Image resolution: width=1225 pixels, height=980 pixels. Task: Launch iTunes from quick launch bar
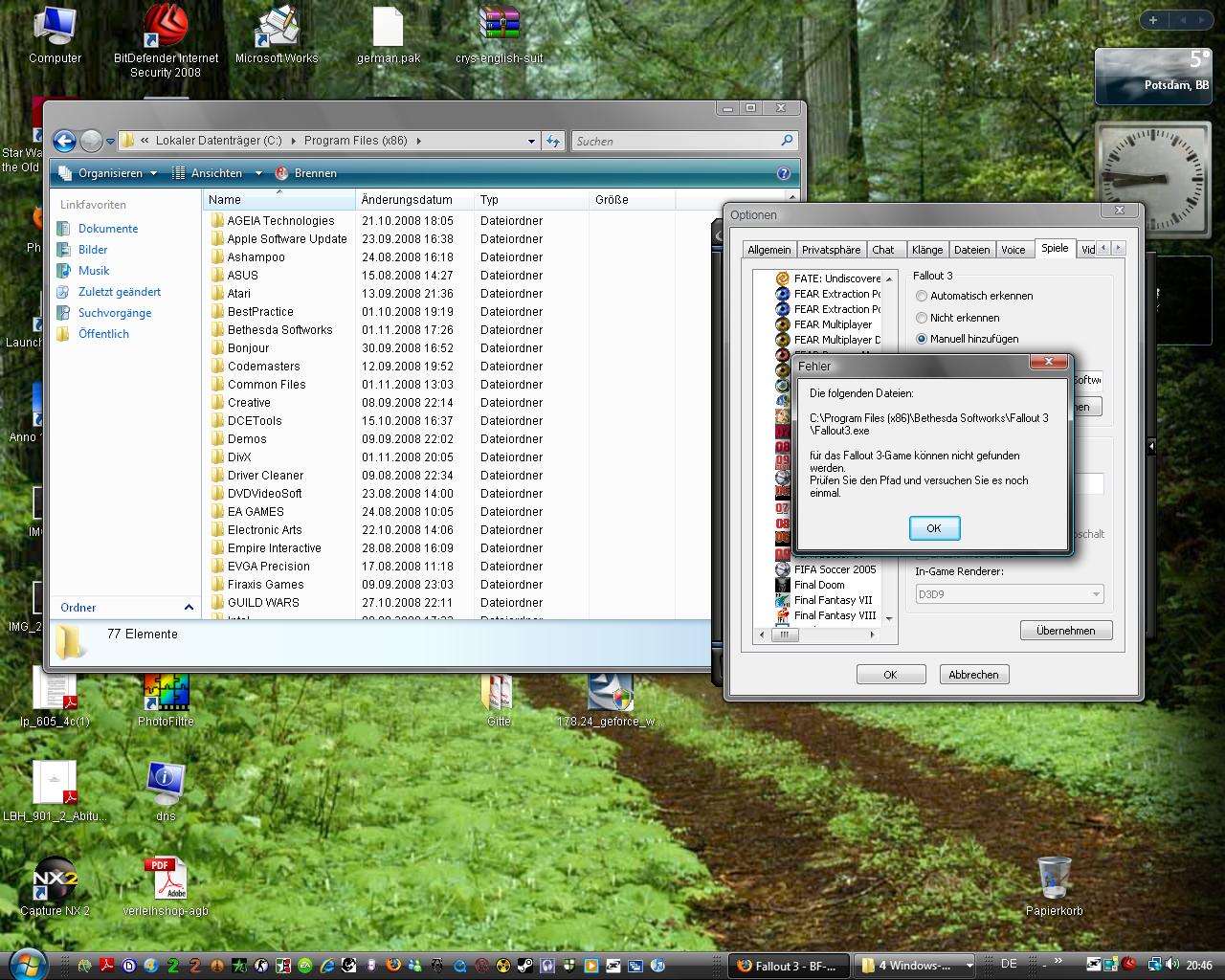point(657,966)
